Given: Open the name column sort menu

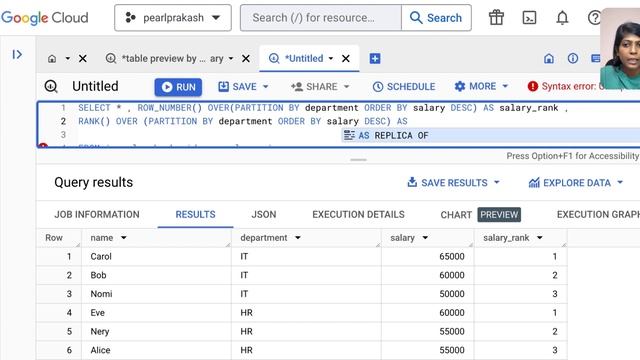Looking at the screenshot, I should [124, 238].
